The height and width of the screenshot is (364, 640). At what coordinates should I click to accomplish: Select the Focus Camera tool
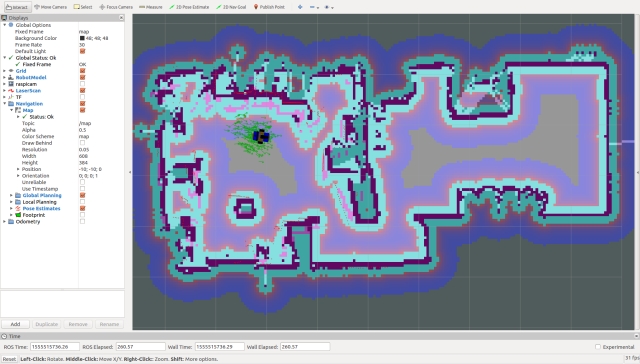[x=116, y=7]
